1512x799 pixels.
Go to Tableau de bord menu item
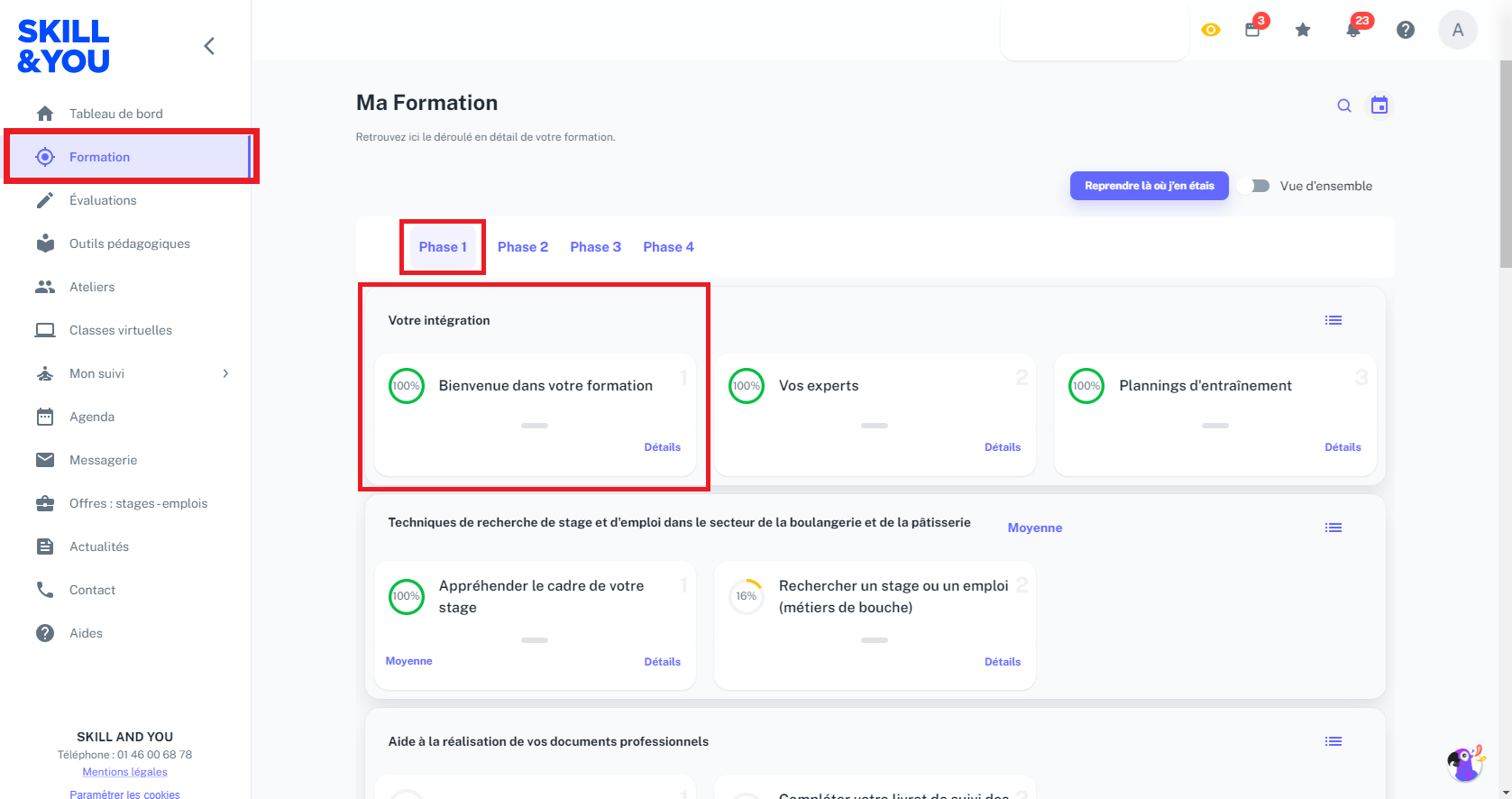116,114
